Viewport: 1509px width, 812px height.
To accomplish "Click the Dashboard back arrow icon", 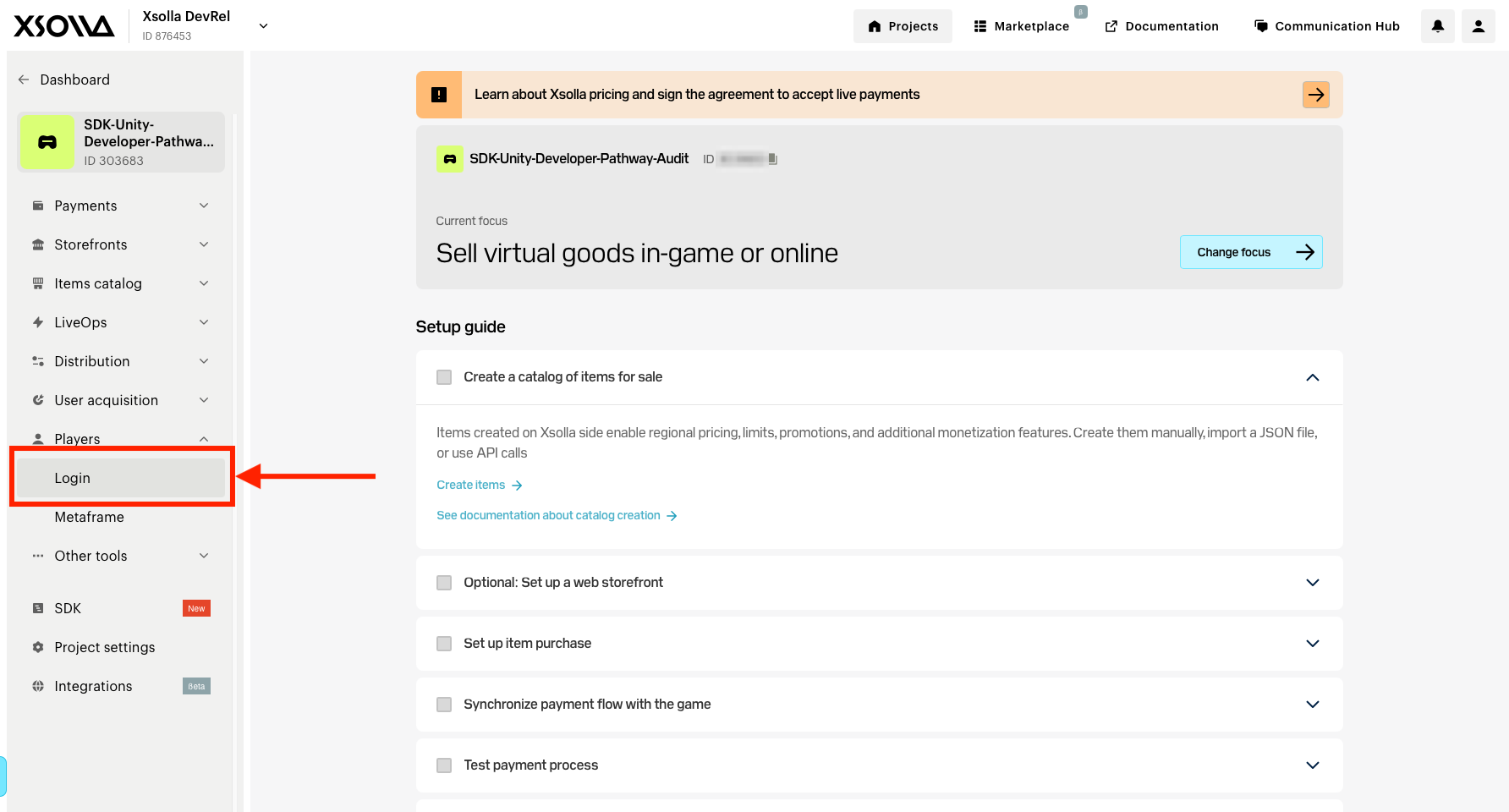I will [x=24, y=80].
